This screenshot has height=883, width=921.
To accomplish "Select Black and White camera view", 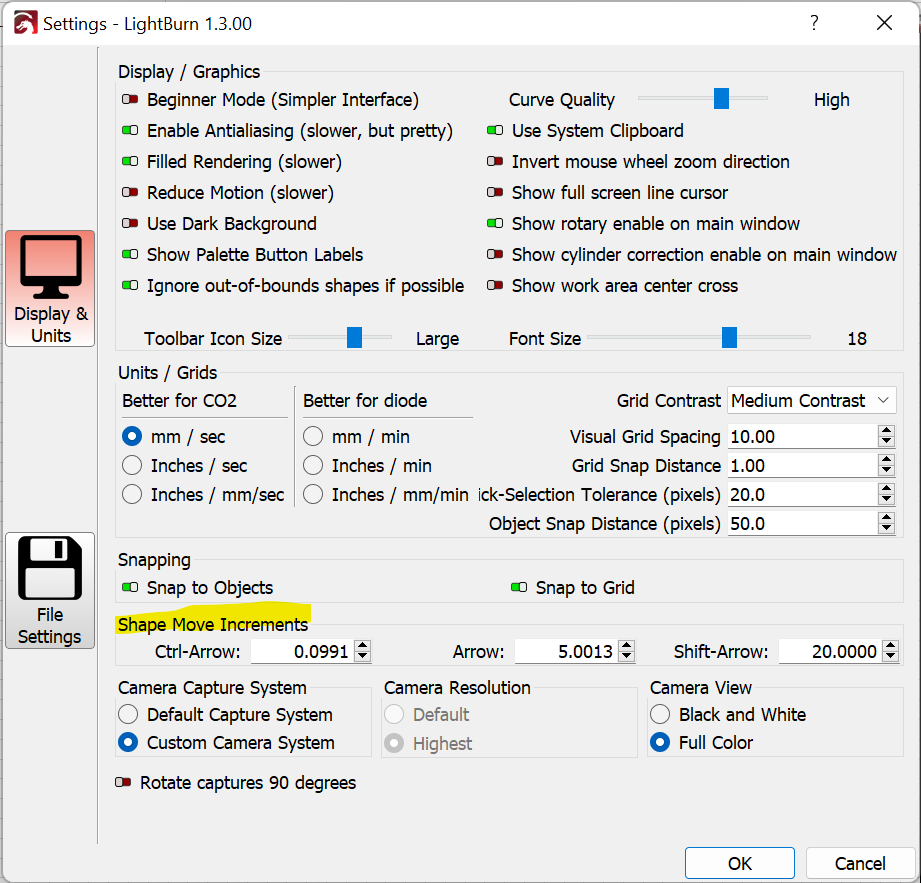I will (x=660, y=714).
